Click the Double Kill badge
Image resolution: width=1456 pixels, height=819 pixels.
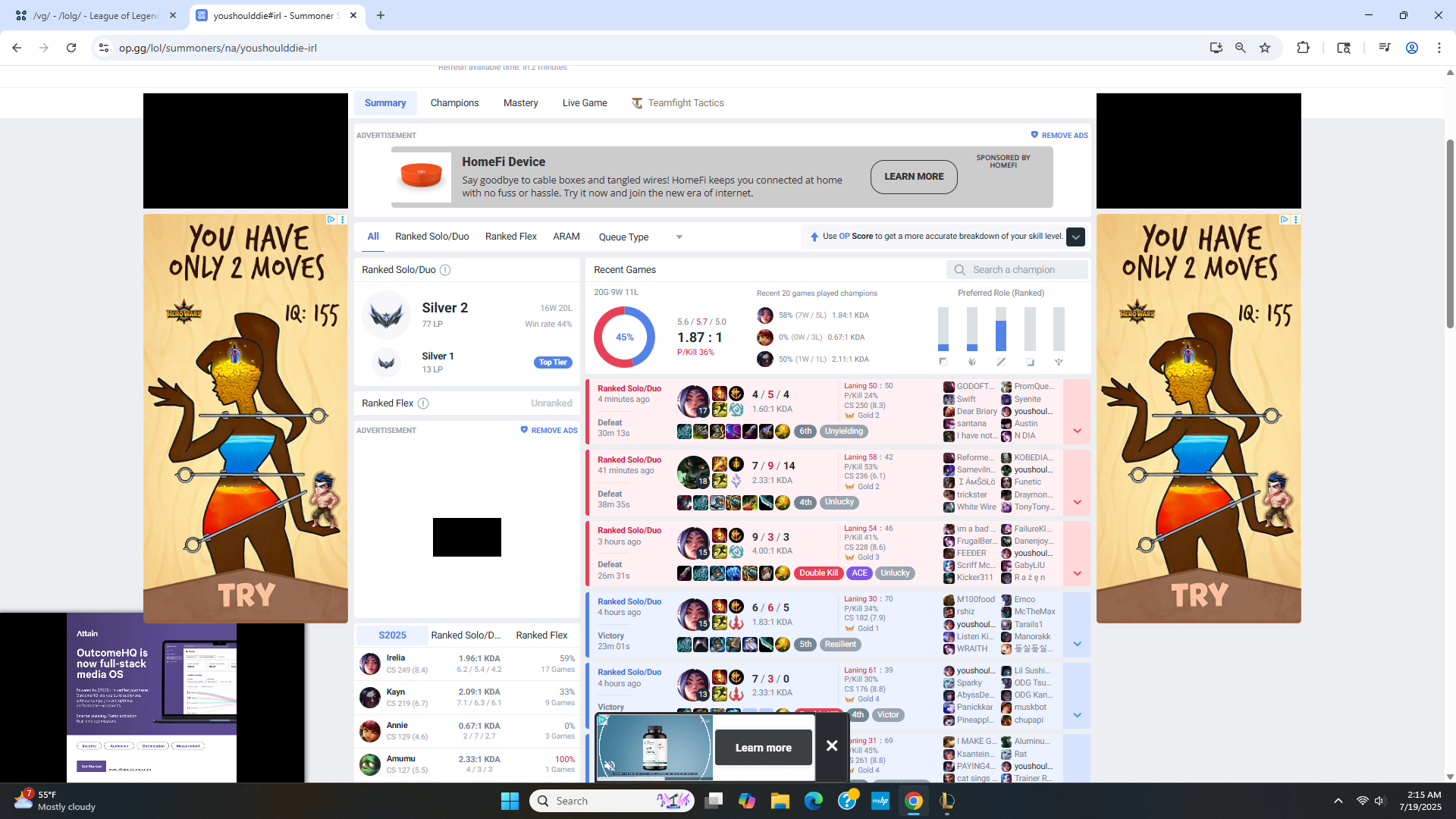point(818,573)
